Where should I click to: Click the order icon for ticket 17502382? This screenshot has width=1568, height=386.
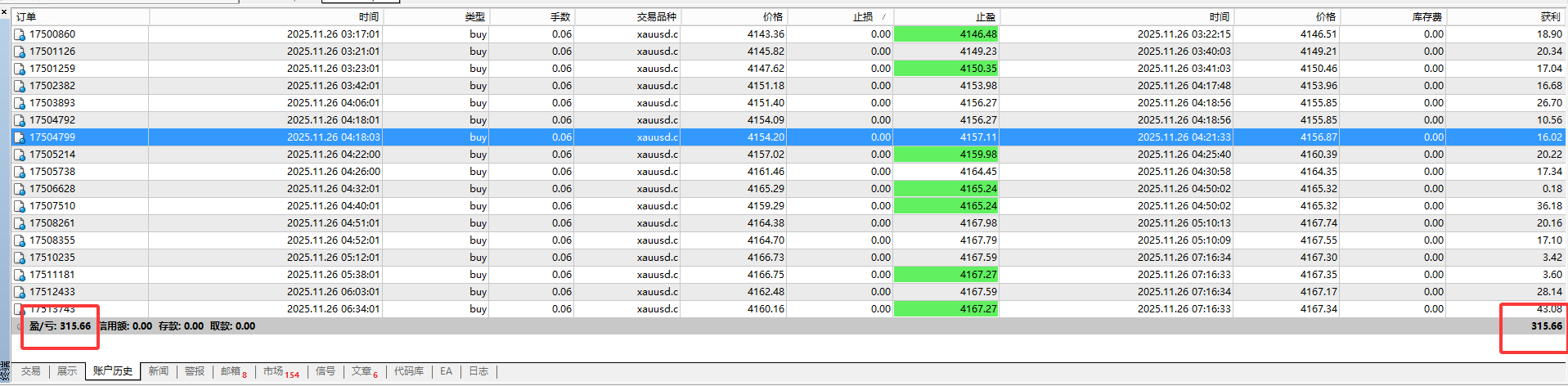(20, 86)
